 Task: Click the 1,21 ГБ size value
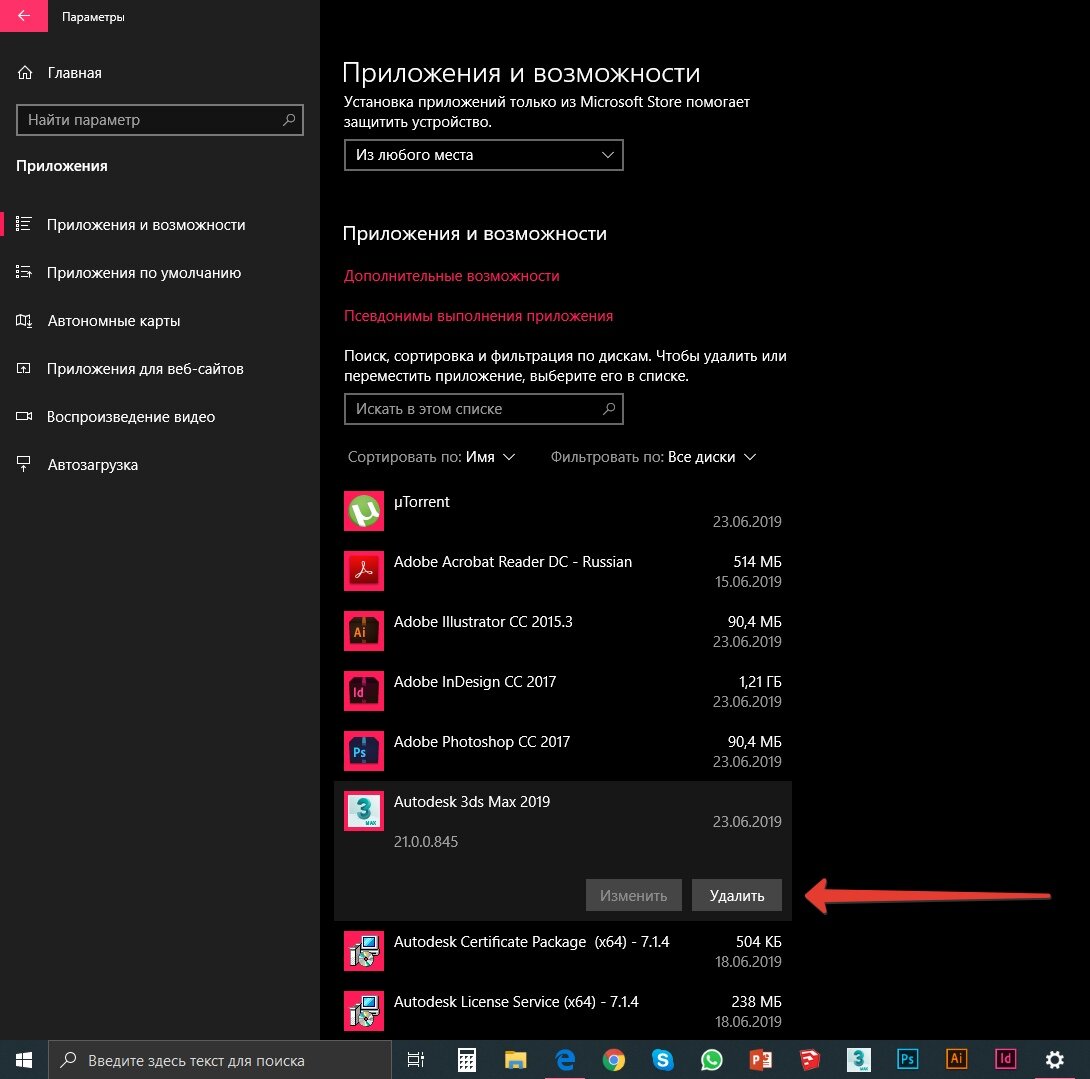click(x=760, y=682)
